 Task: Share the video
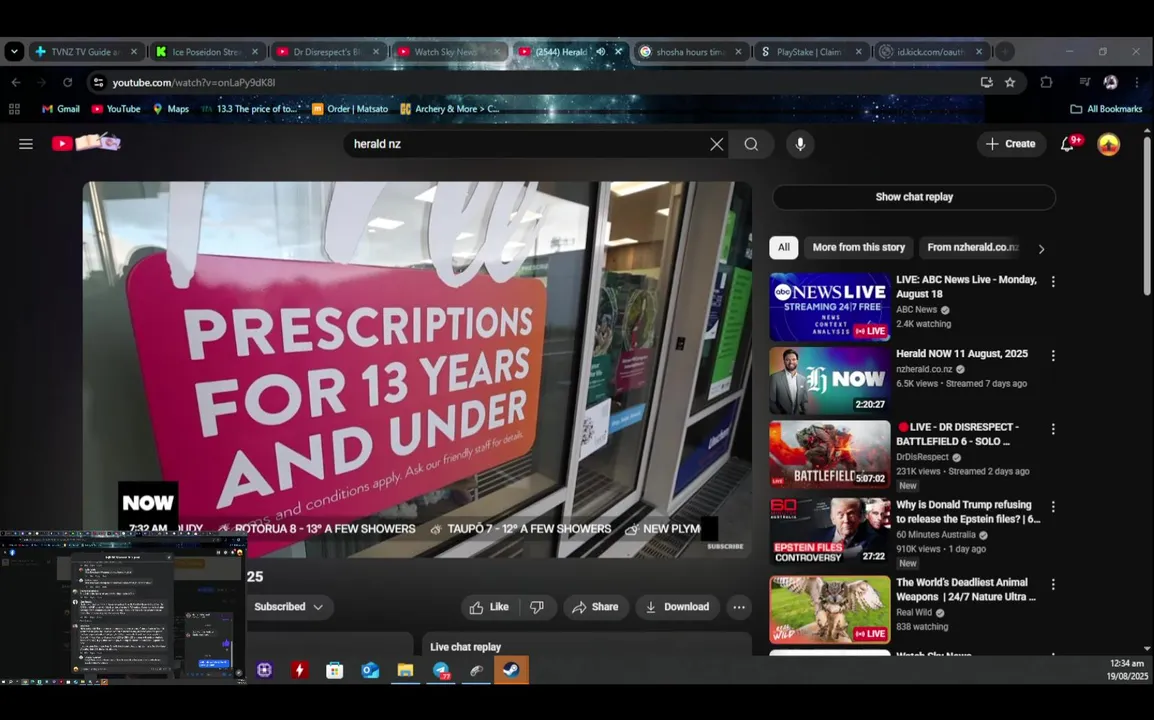[x=595, y=607]
